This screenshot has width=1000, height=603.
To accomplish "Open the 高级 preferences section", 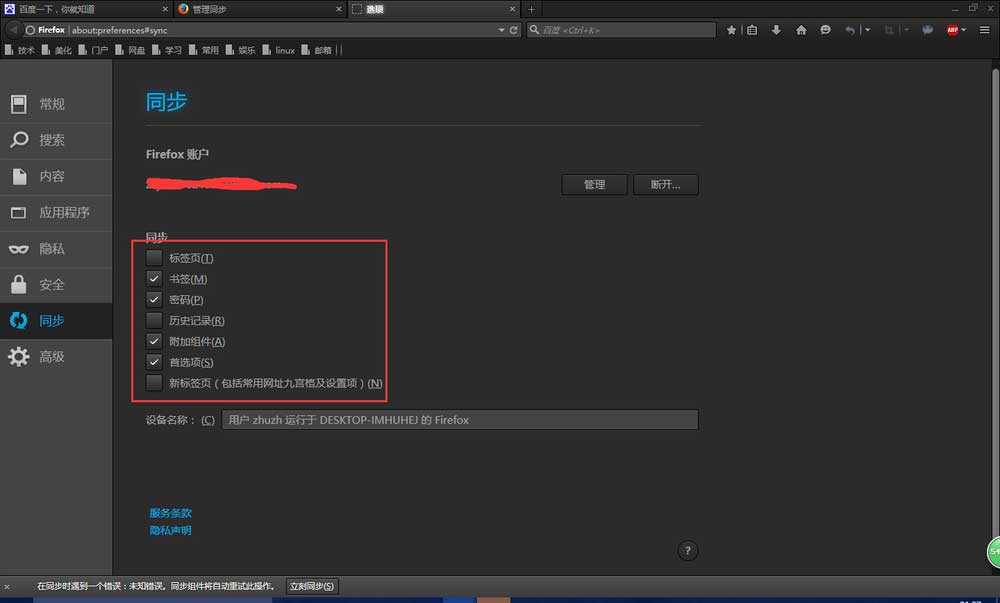I will tap(56, 356).
